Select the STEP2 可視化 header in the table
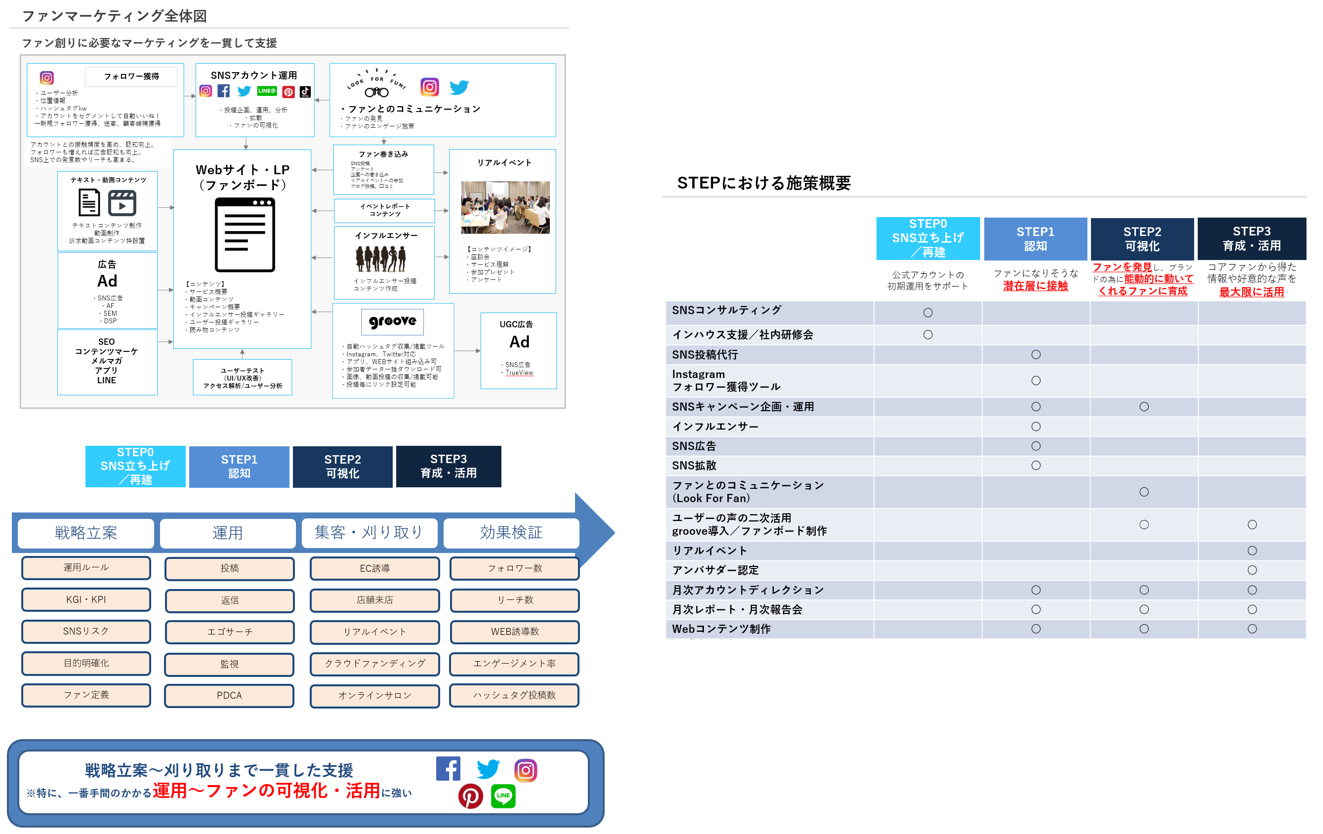Screen dimensions: 1323x834 (x=1142, y=239)
